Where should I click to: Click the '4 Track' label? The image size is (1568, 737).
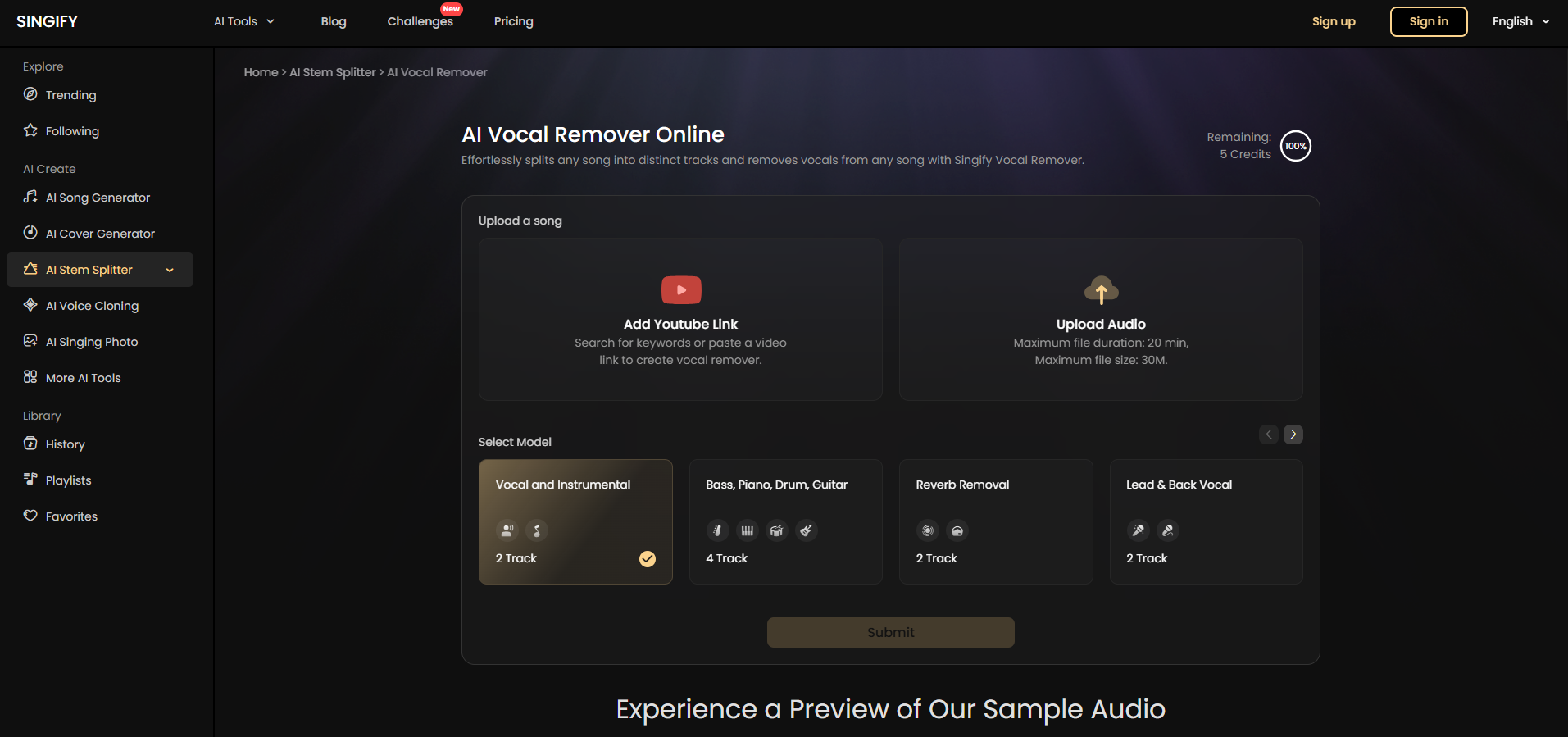click(726, 558)
